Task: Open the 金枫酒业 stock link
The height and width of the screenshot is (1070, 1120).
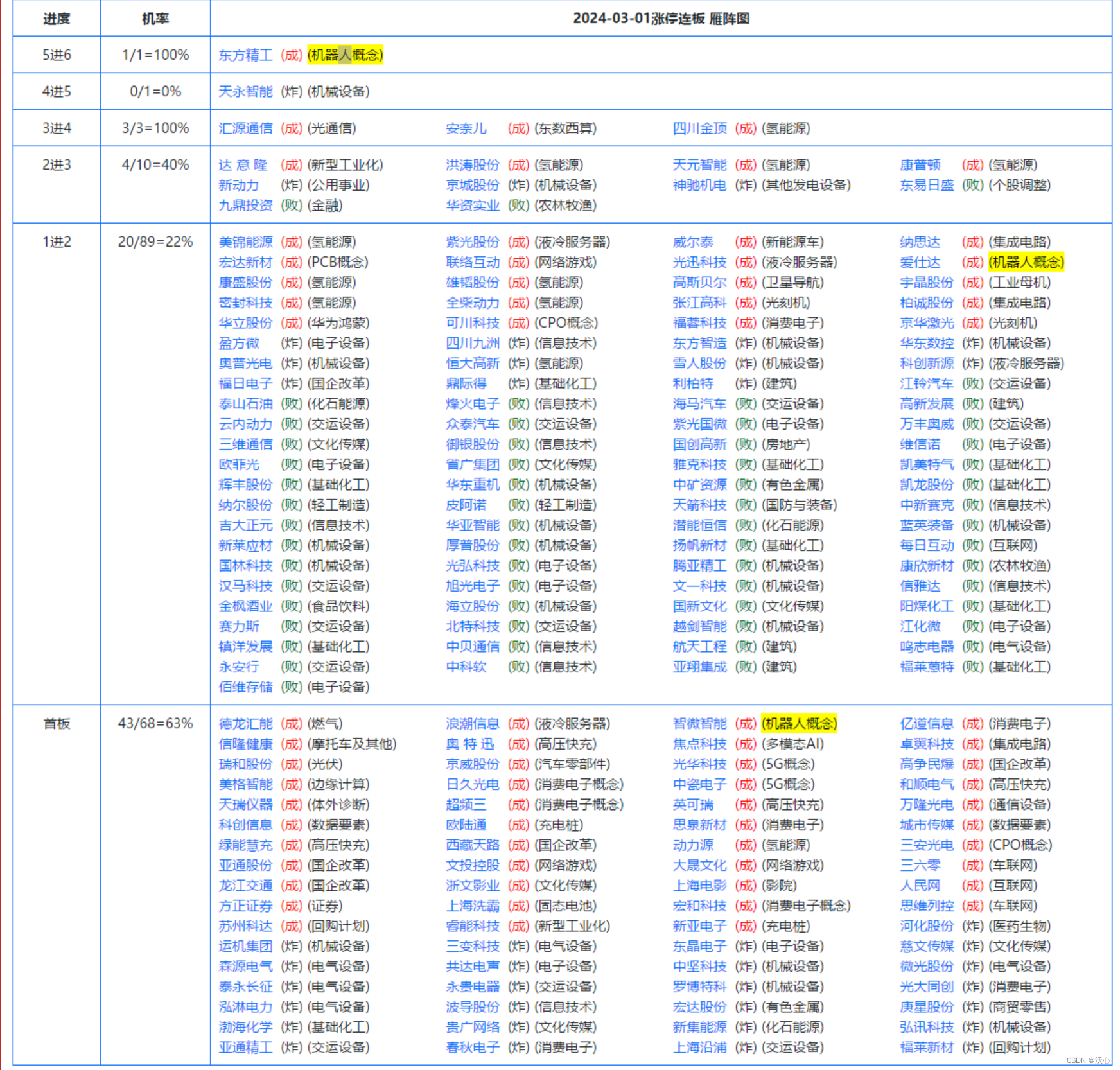Action: 245,606
